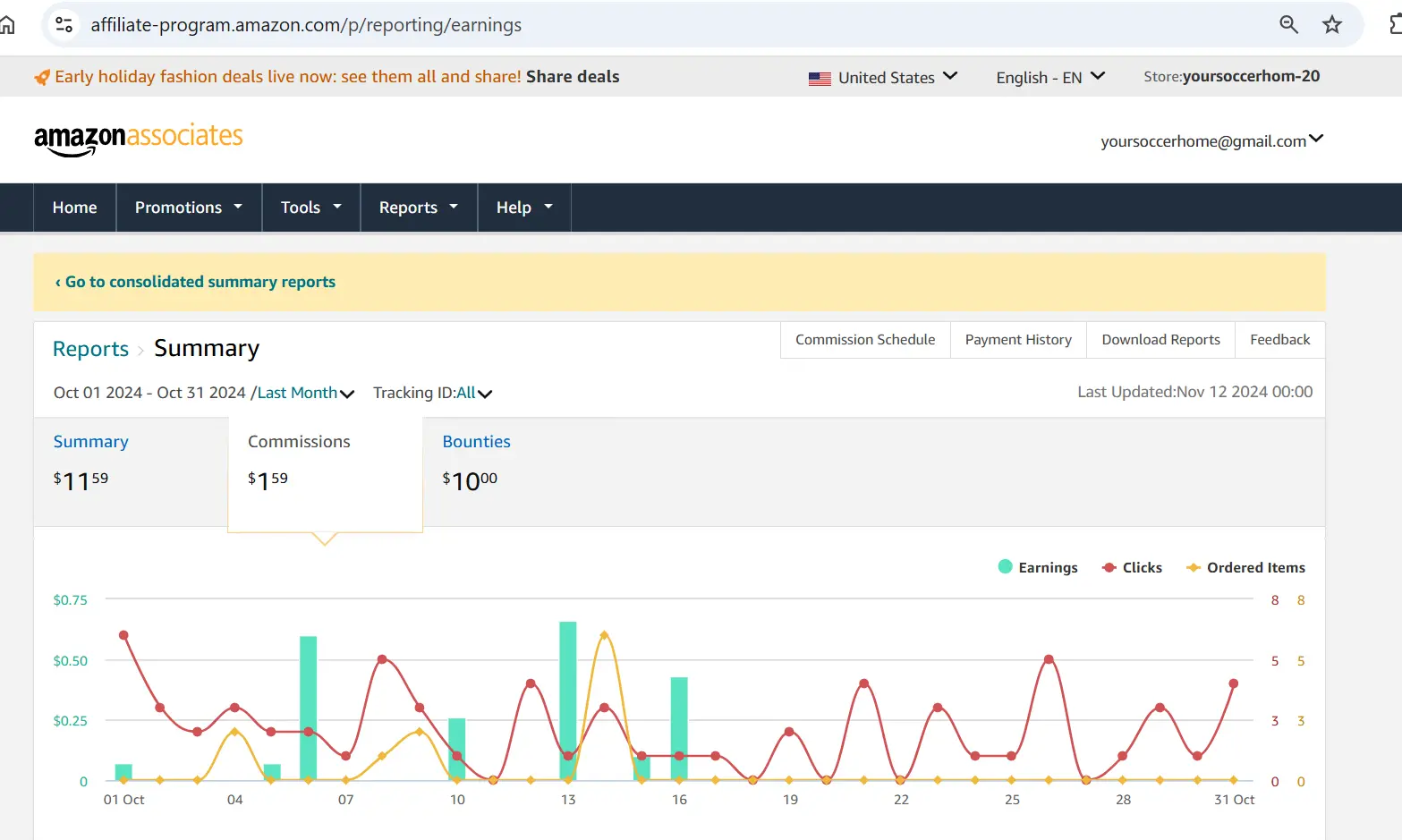
Task: Click Download Reports
Action: [x=1160, y=340]
